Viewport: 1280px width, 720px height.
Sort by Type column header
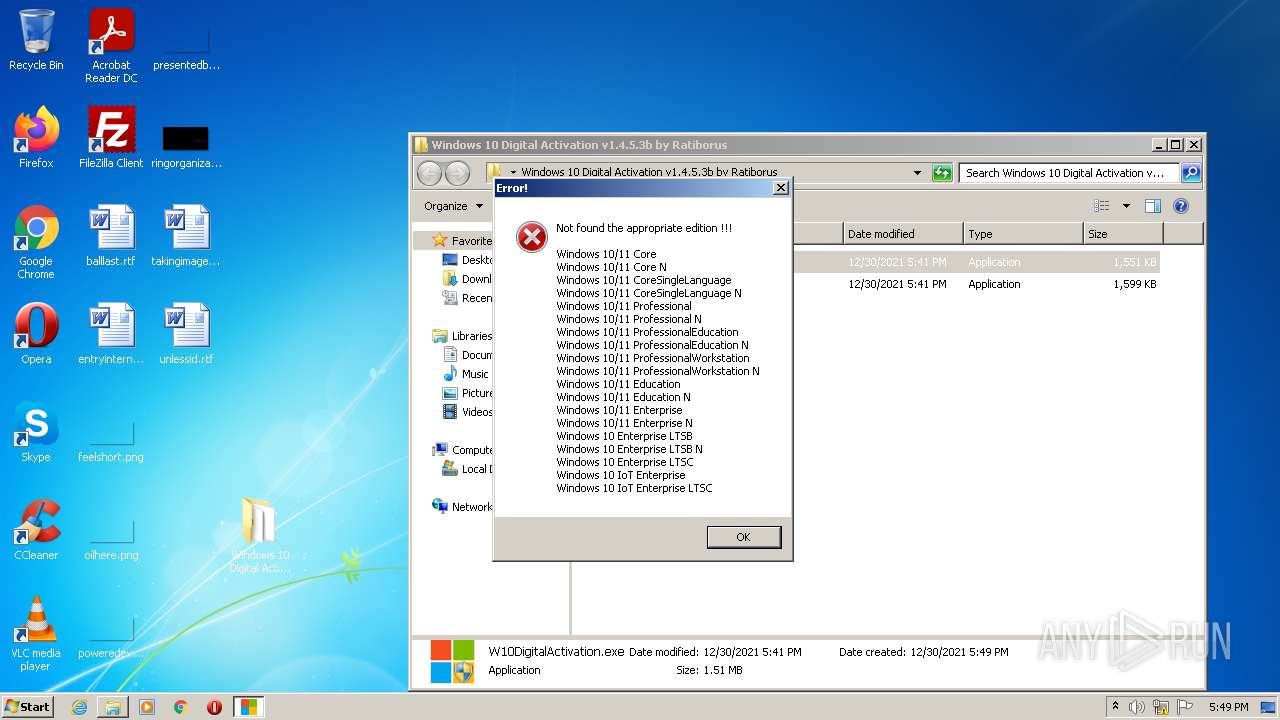(x=1023, y=234)
